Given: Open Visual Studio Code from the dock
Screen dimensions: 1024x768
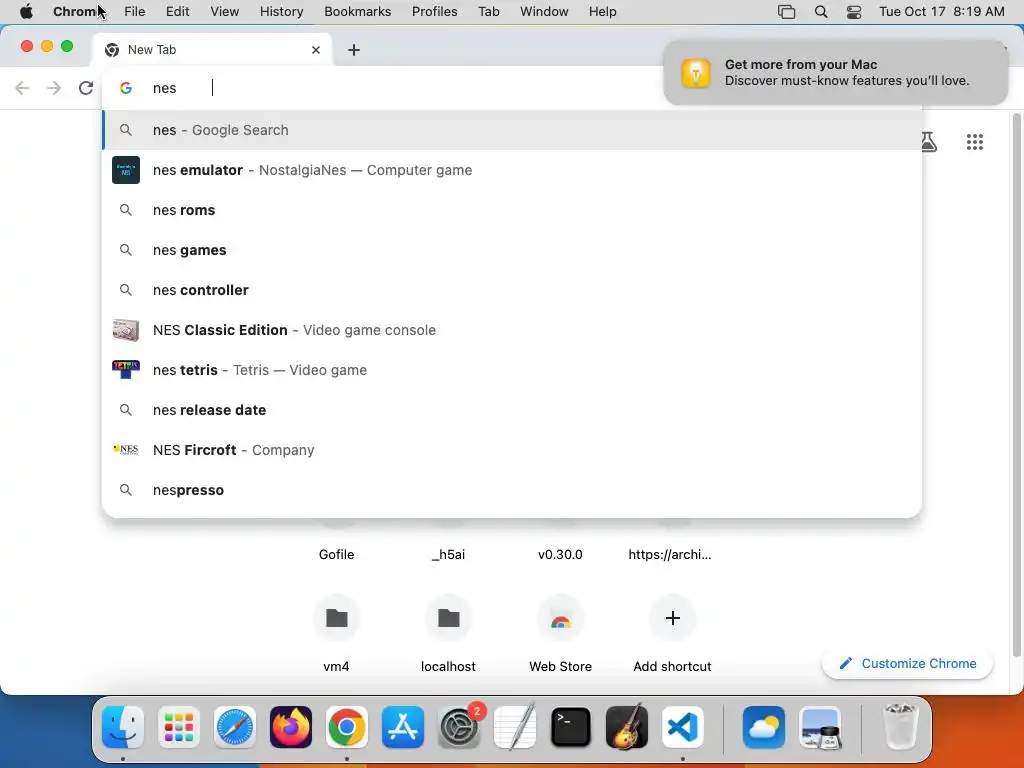Looking at the screenshot, I should [682, 727].
